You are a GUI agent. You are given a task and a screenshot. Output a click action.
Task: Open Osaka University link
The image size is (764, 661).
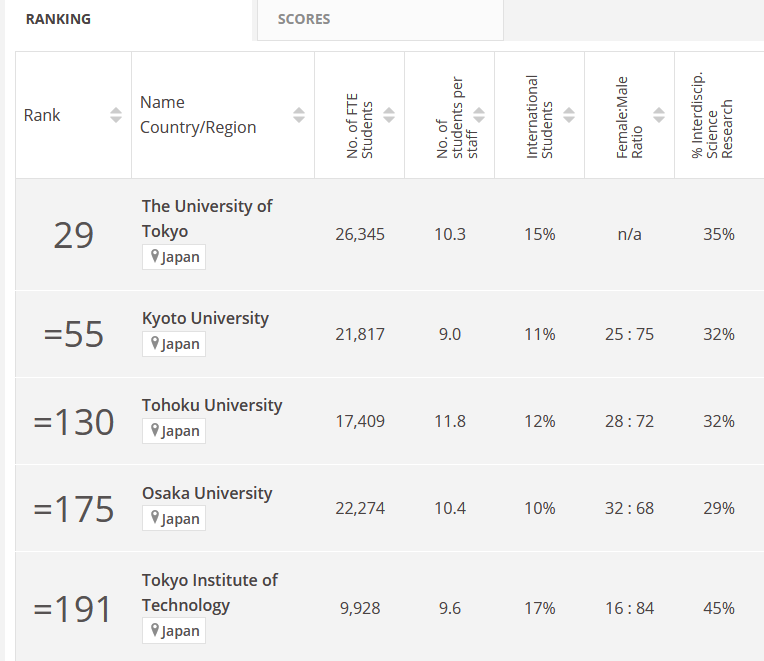[207, 493]
